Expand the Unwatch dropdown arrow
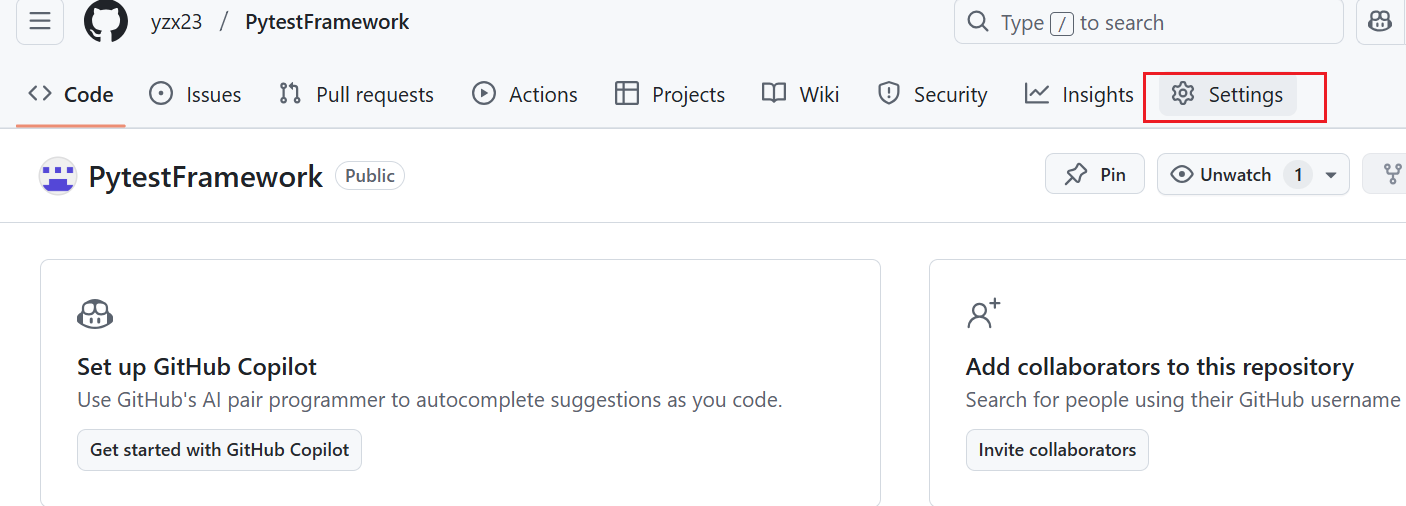This screenshot has width=1406, height=506. 1331,175
